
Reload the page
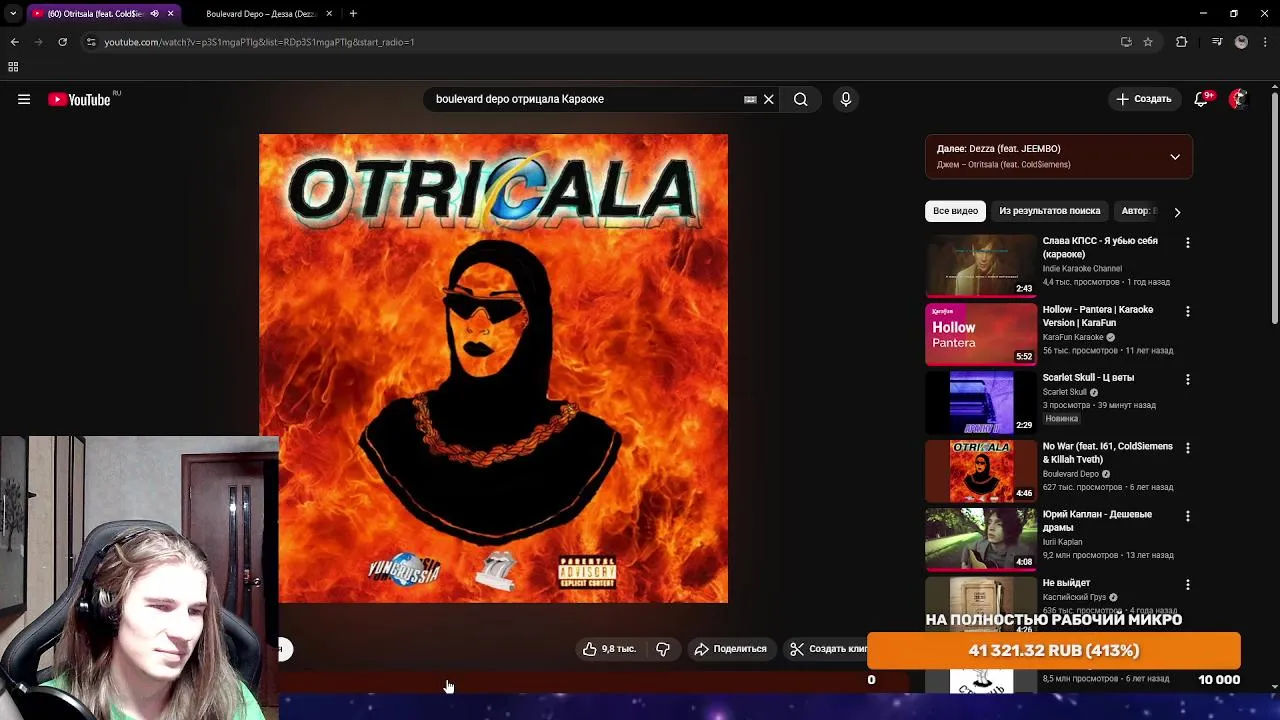click(x=62, y=42)
